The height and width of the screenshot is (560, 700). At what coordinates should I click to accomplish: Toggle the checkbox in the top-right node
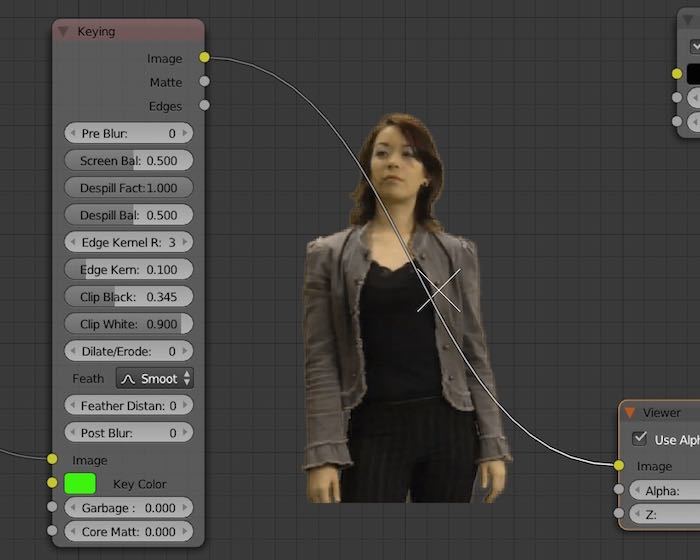695,45
